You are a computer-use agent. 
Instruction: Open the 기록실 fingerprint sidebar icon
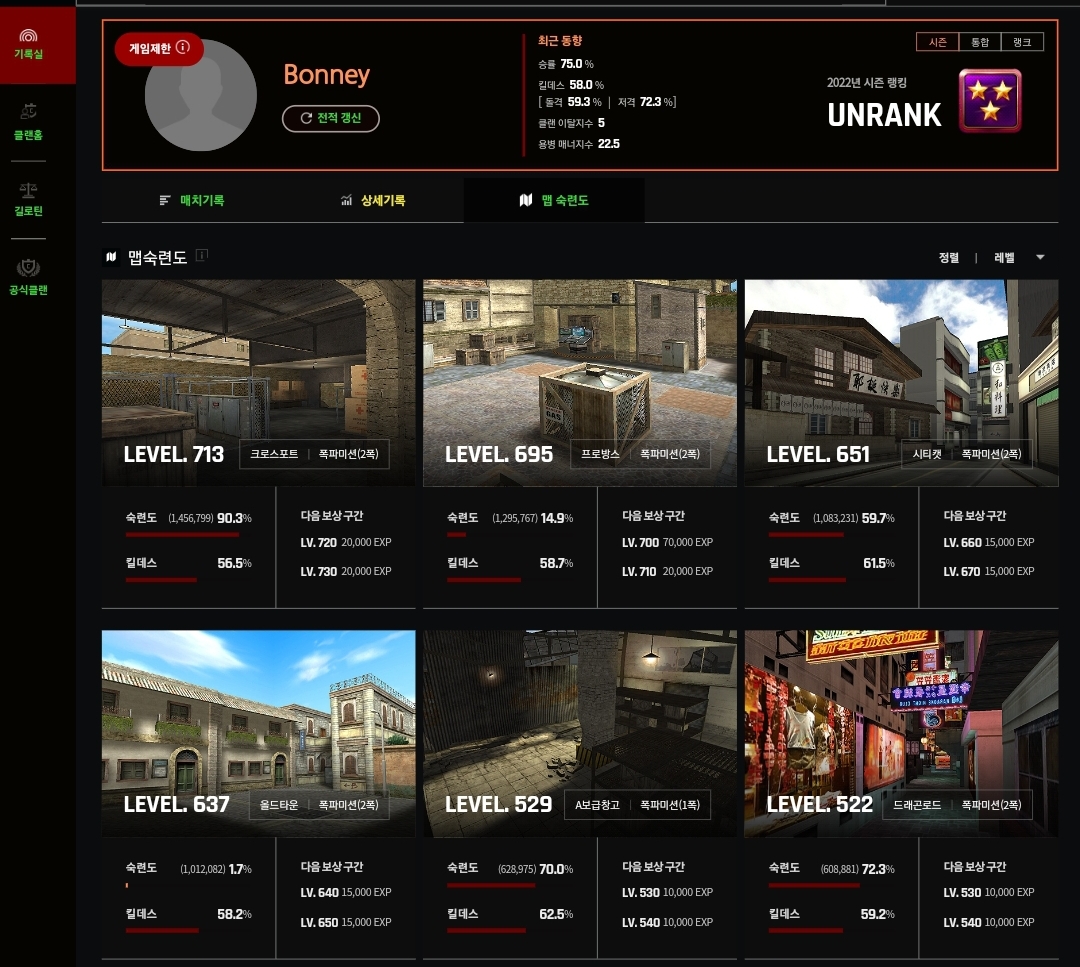click(x=28, y=37)
